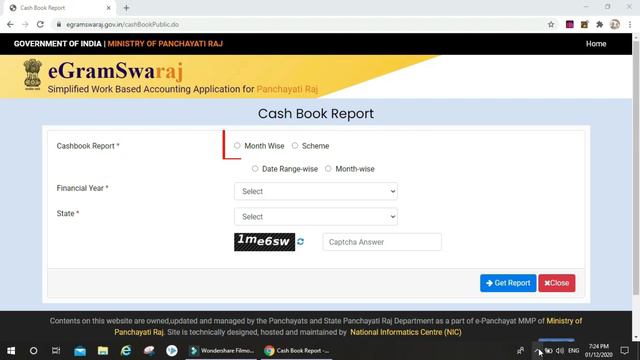The image size is (640, 360).
Task: Open a new browser tab
Action: point(126,8)
